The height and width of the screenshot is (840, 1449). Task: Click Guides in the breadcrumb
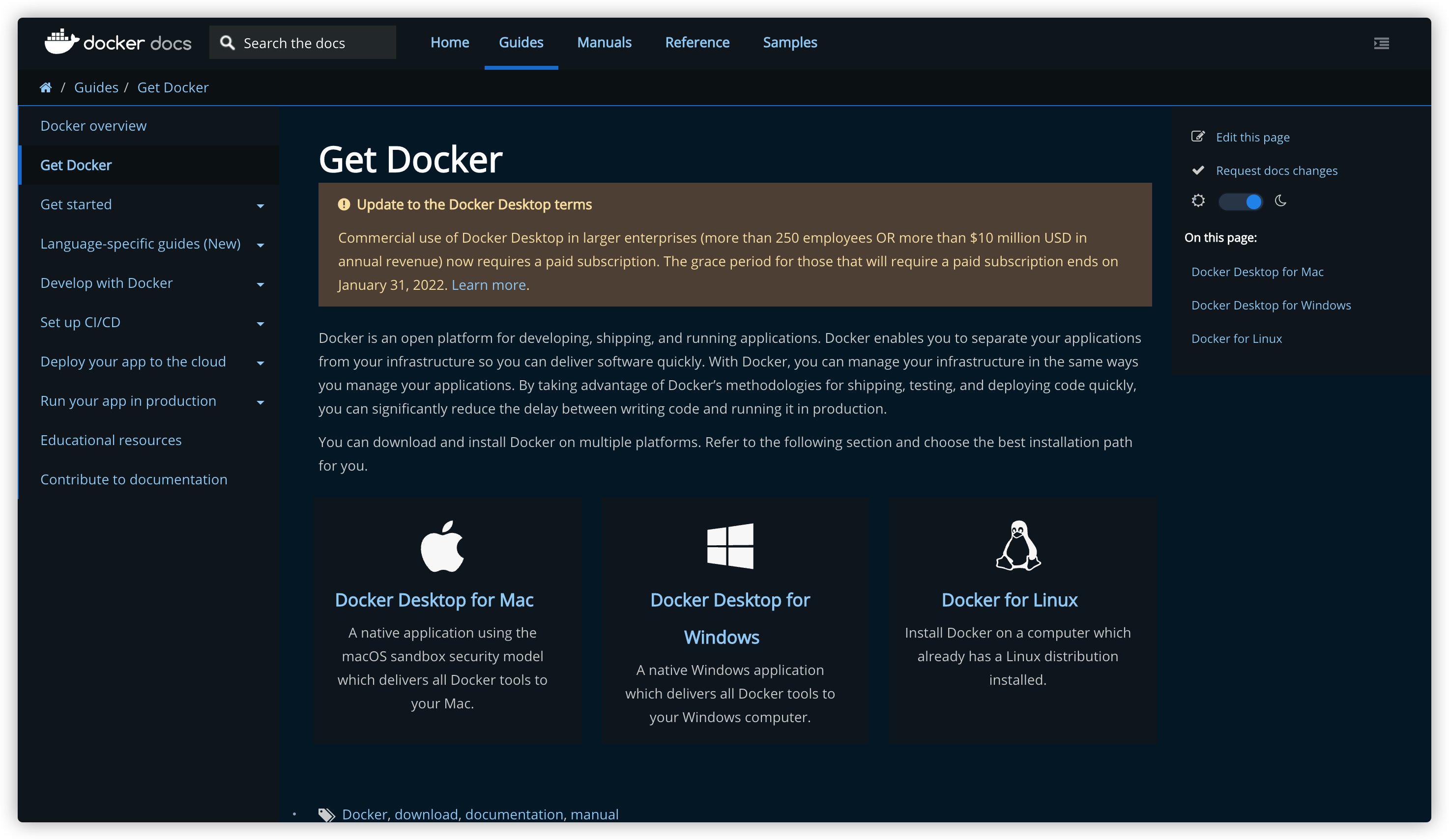(x=96, y=87)
